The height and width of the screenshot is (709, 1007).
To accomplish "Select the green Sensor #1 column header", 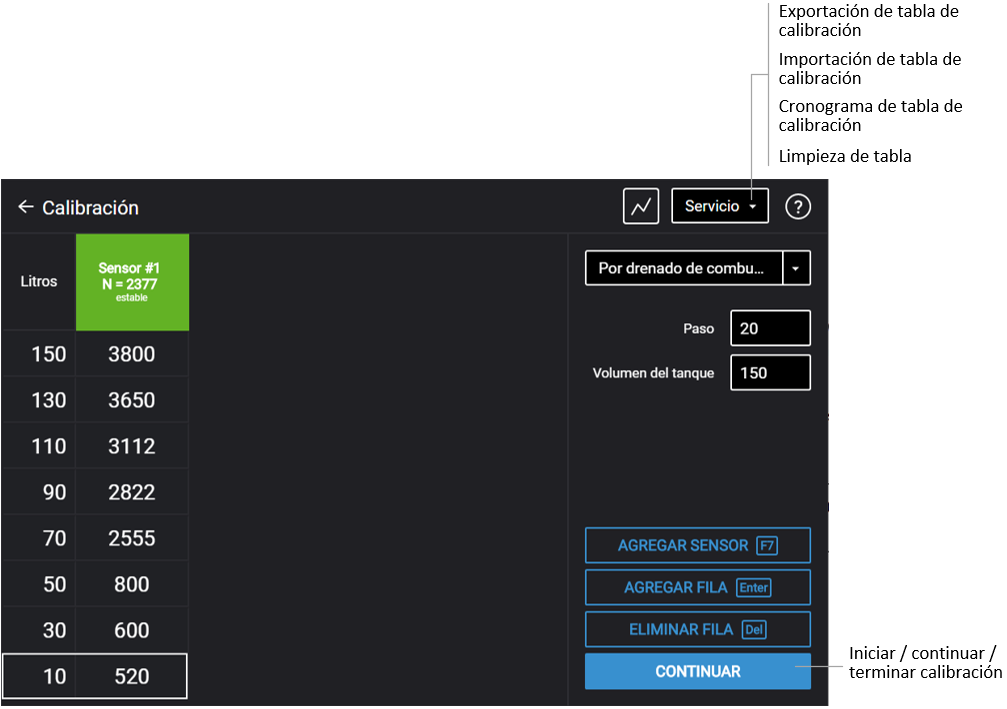I will (x=132, y=282).
